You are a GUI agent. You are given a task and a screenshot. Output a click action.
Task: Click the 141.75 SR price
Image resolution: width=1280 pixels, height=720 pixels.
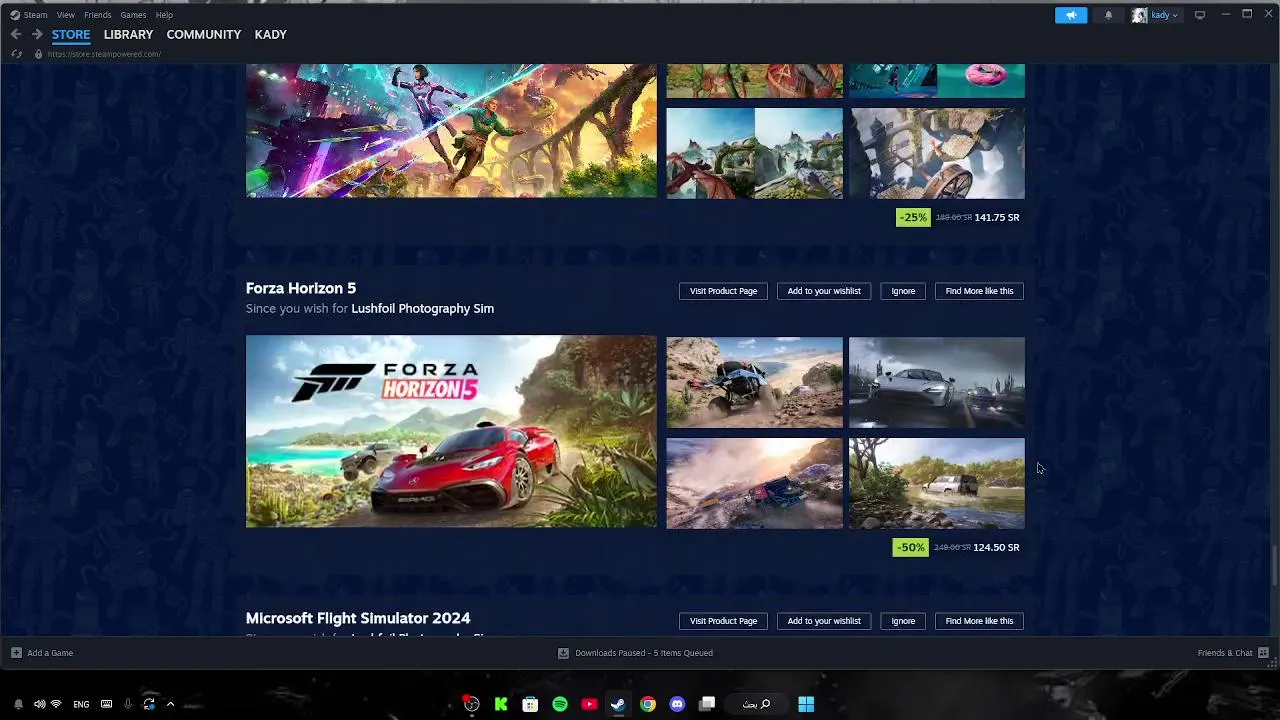pyautogui.click(x=997, y=217)
